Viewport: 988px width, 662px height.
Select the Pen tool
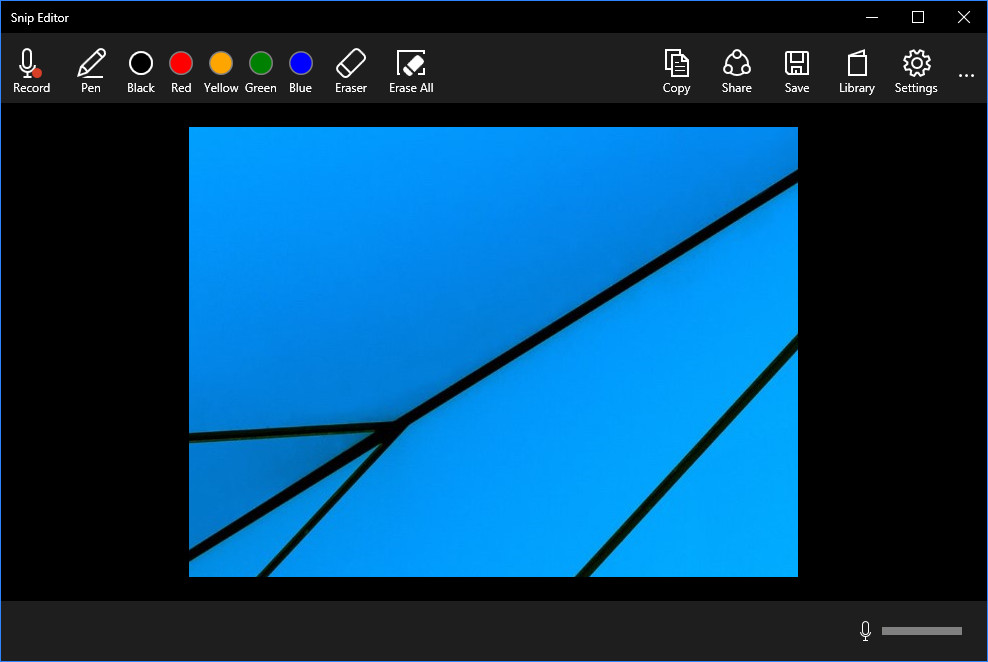pos(91,71)
